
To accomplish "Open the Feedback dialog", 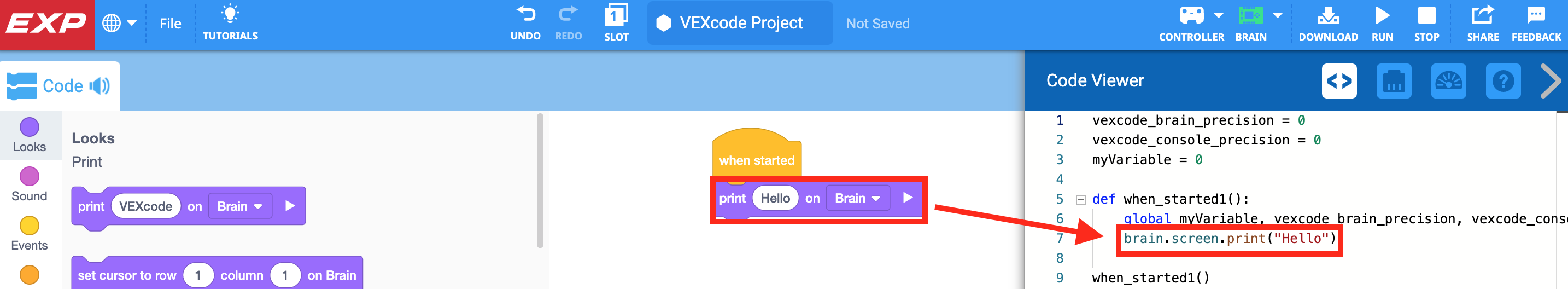I will (x=1536, y=16).
